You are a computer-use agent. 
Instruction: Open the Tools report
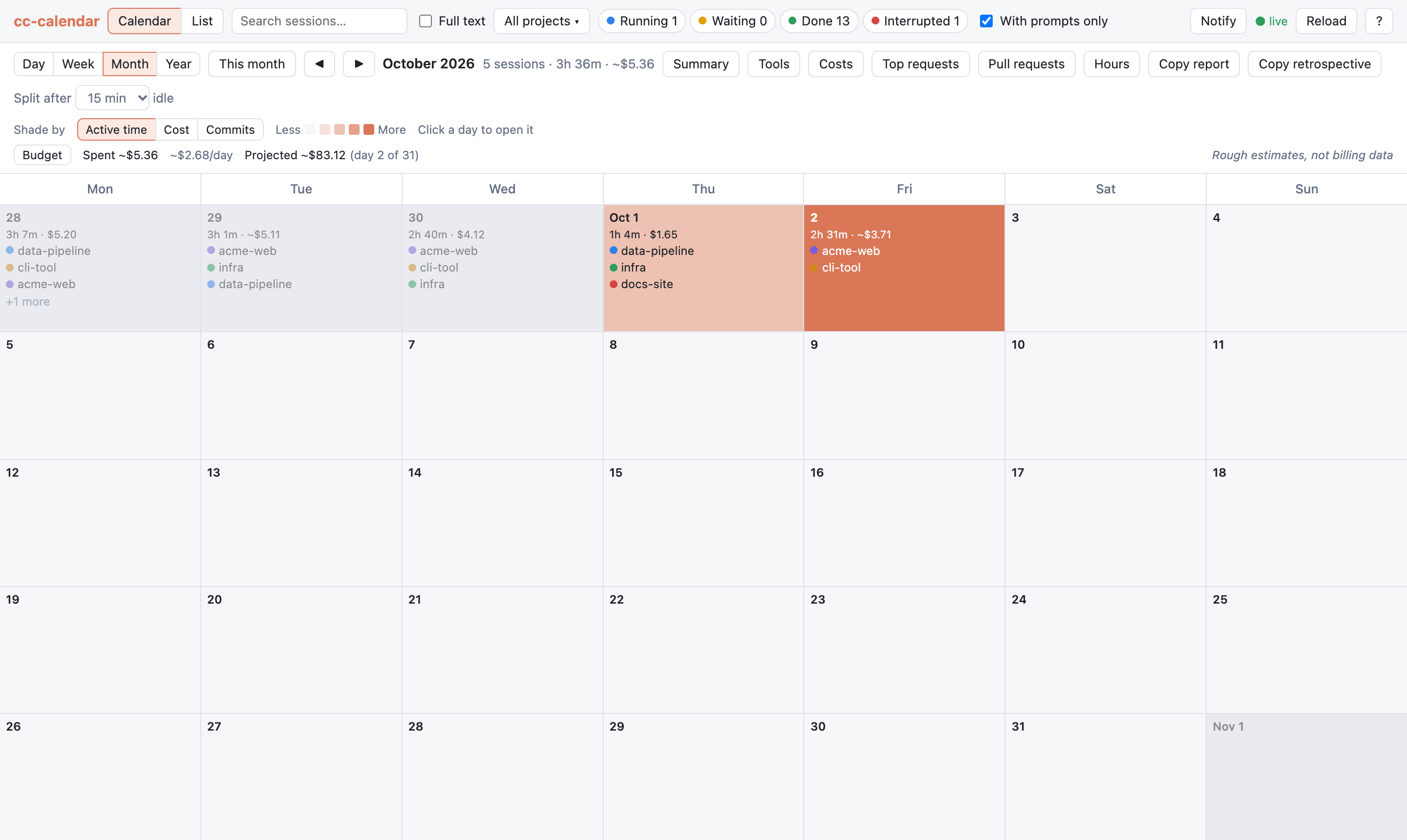[x=773, y=64]
